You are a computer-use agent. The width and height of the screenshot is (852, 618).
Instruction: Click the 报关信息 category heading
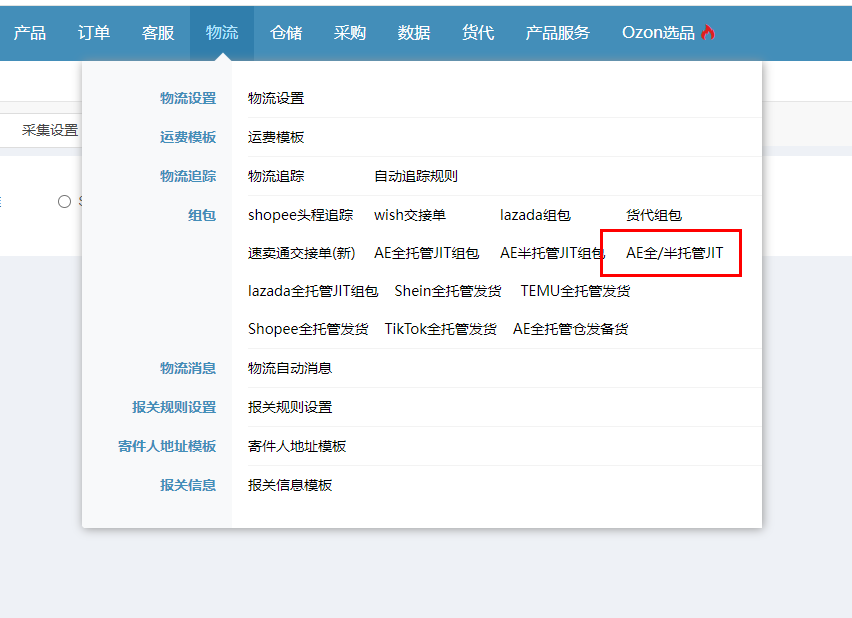[x=188, y=485]
